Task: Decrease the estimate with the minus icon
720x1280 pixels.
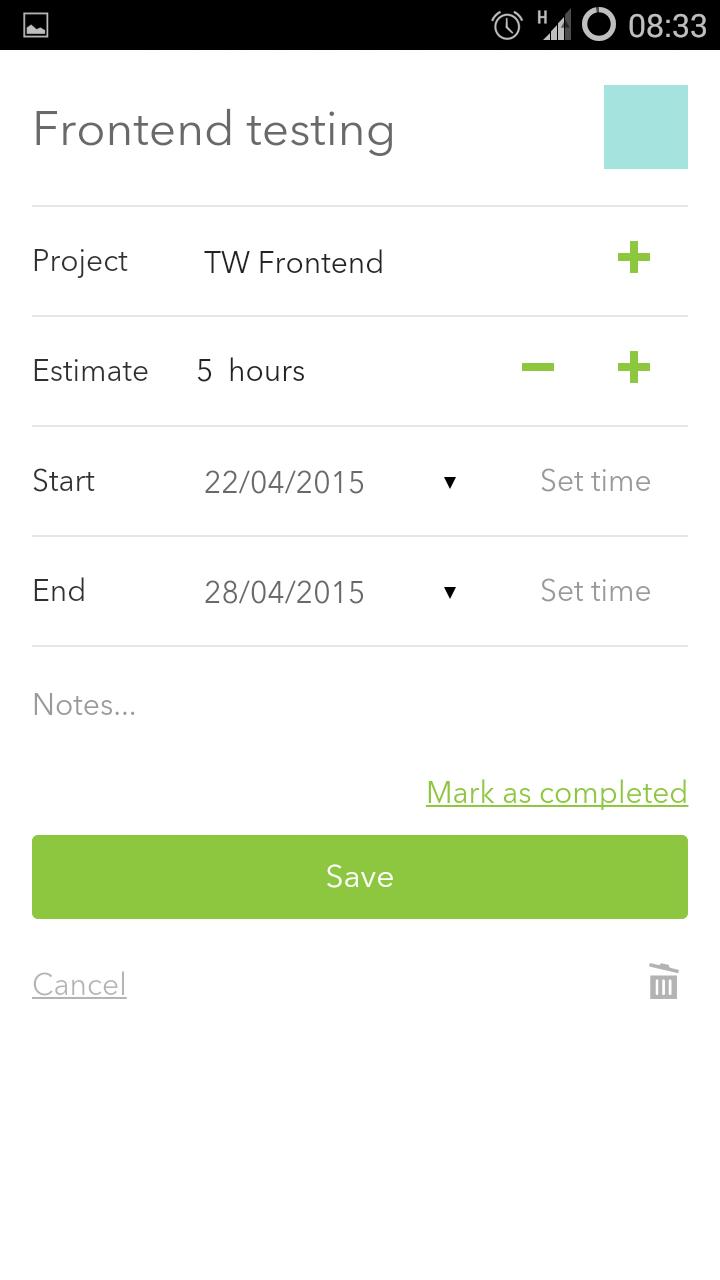Action: pyautogui.click(x=538, y=368)
